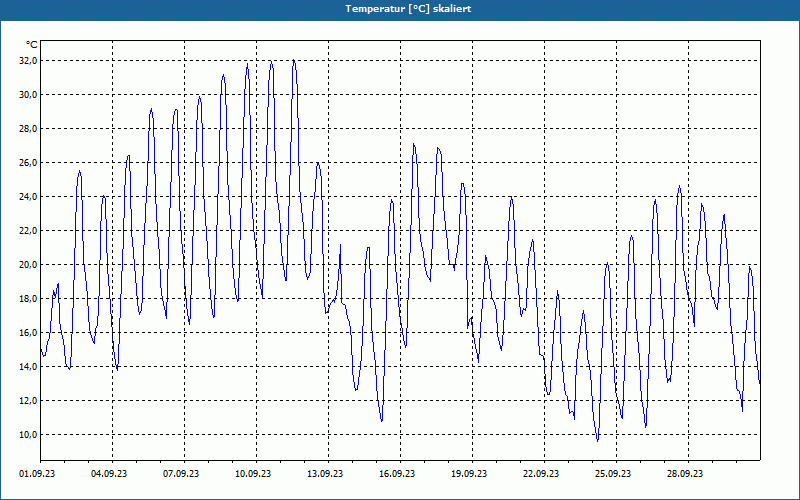Click the 26,0 y-axis label

click(x=28, y=163)
